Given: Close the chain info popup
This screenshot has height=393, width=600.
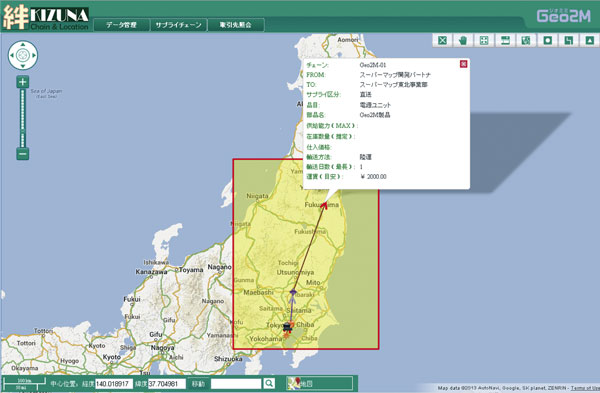Looking at the screenshot, I should pyautogui.click(x=463, y=64).
